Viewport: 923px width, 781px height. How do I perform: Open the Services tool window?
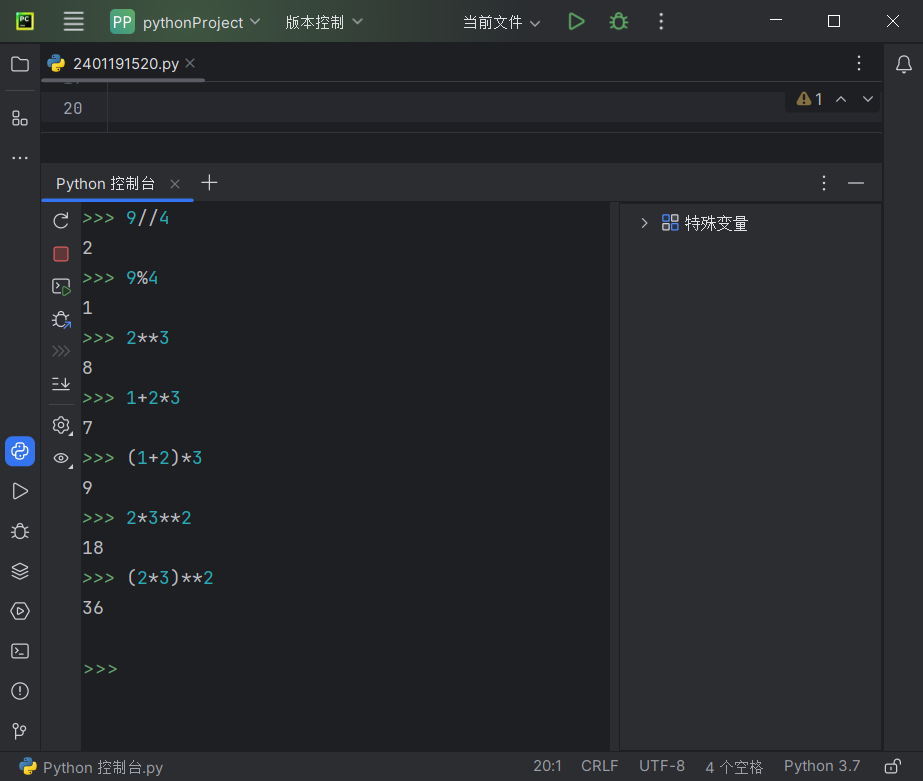[20, 611]
